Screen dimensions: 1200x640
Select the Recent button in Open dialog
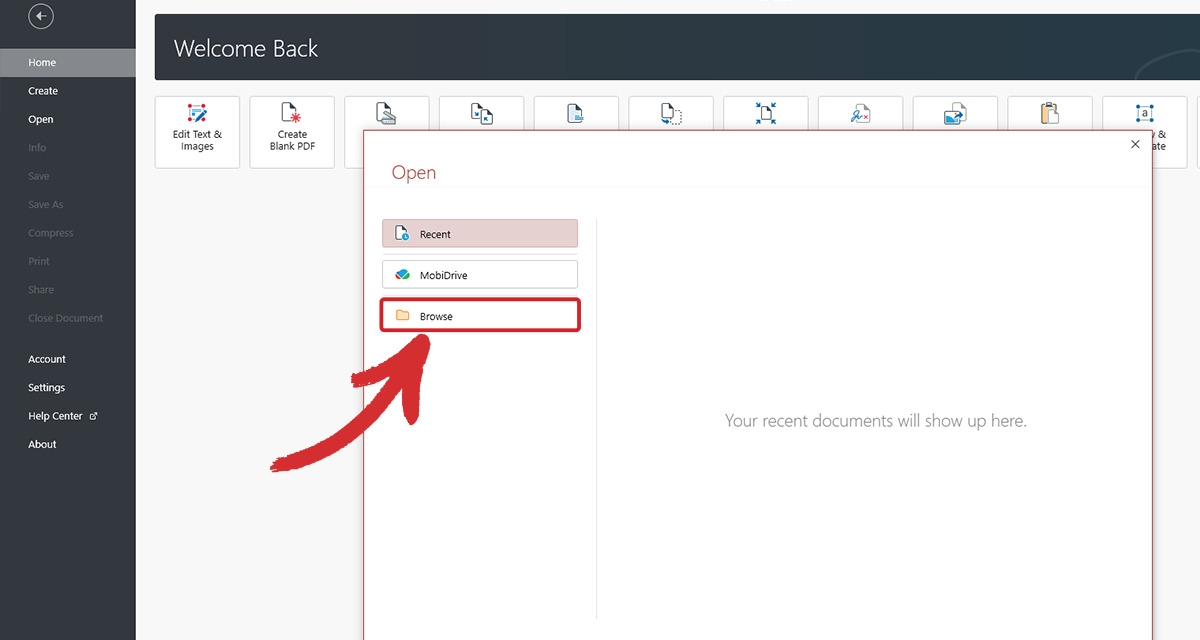(480, 233)
